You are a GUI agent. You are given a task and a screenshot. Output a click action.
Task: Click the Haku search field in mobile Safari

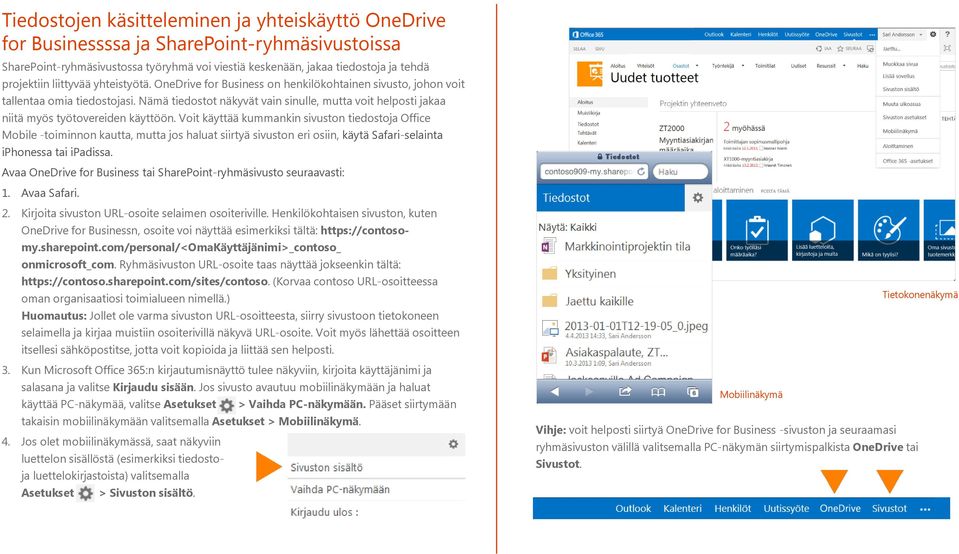tap(680, 172)
